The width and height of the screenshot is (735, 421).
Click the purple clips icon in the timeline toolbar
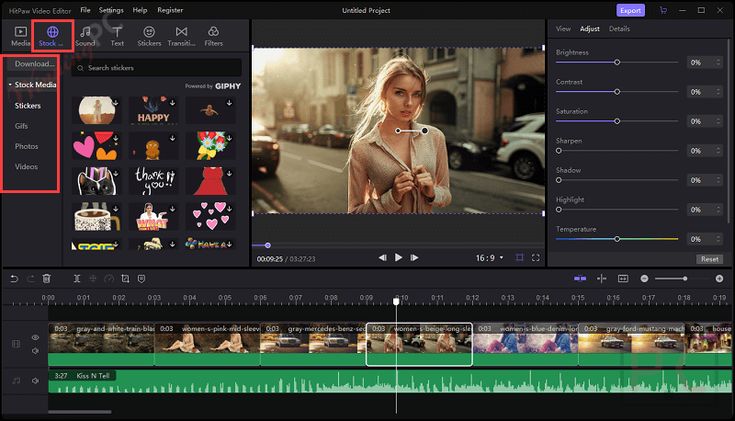click(580, 278)
